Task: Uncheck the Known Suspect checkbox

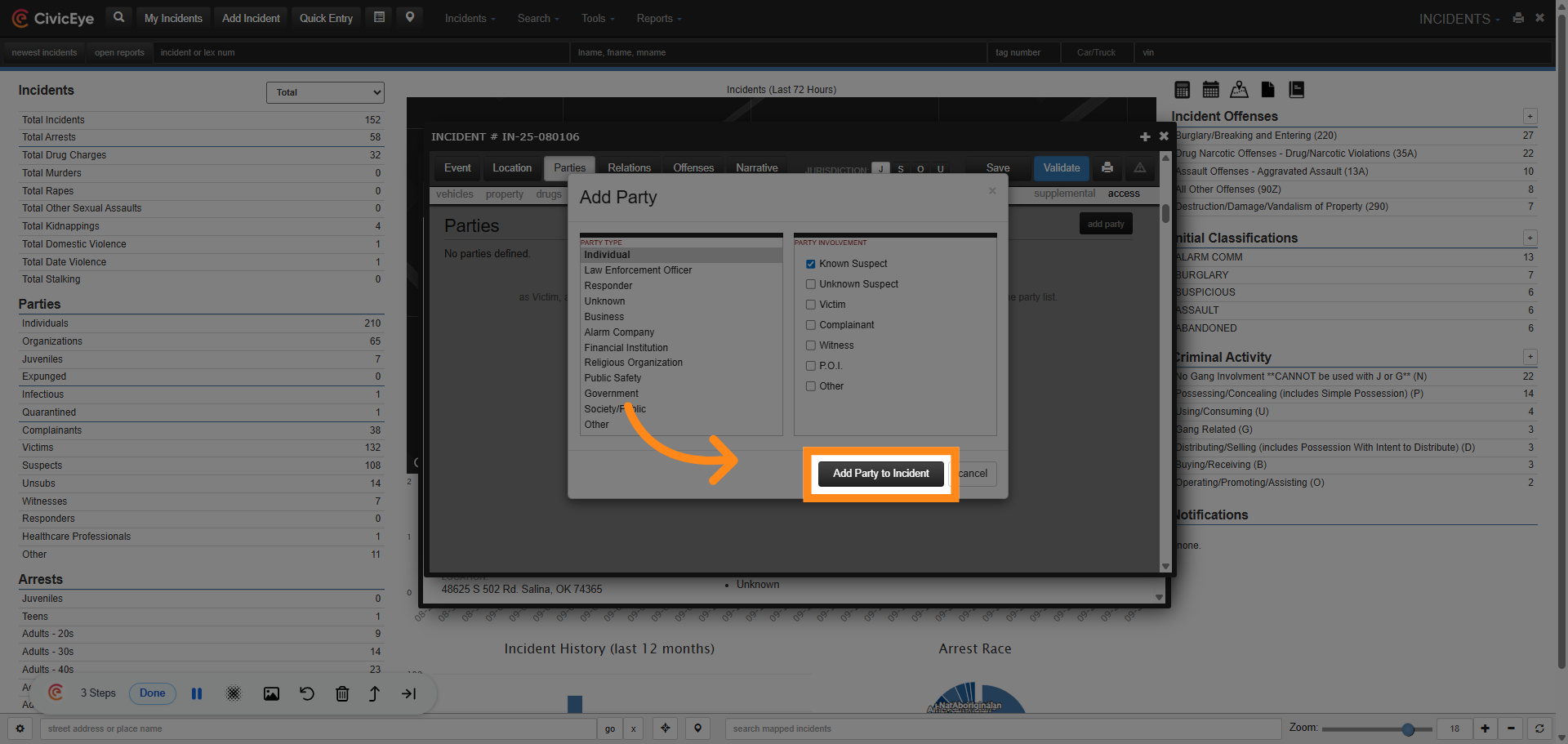Action: point(811,264)
